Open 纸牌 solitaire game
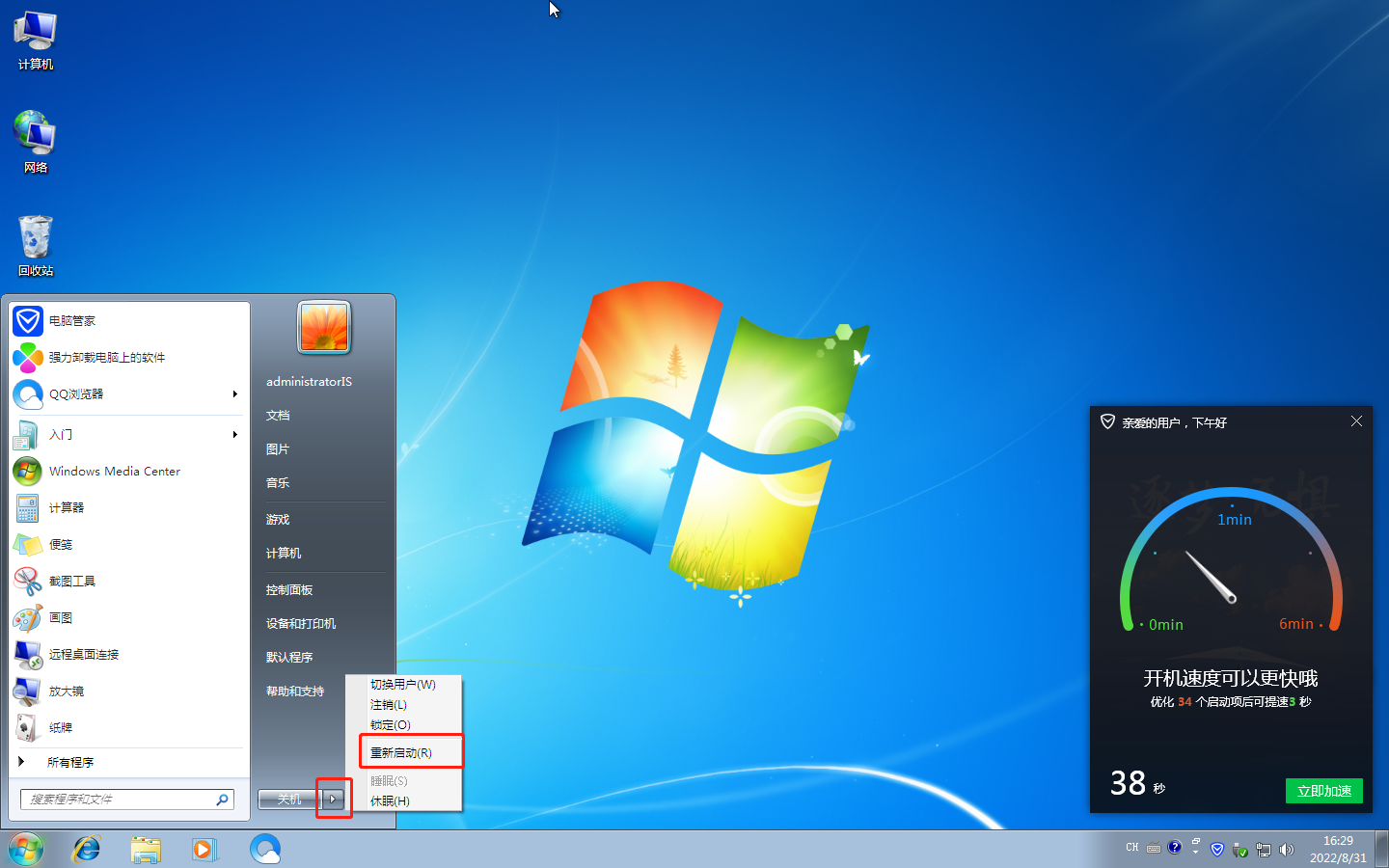The image size is (1389, 868). tap(129, 728)
